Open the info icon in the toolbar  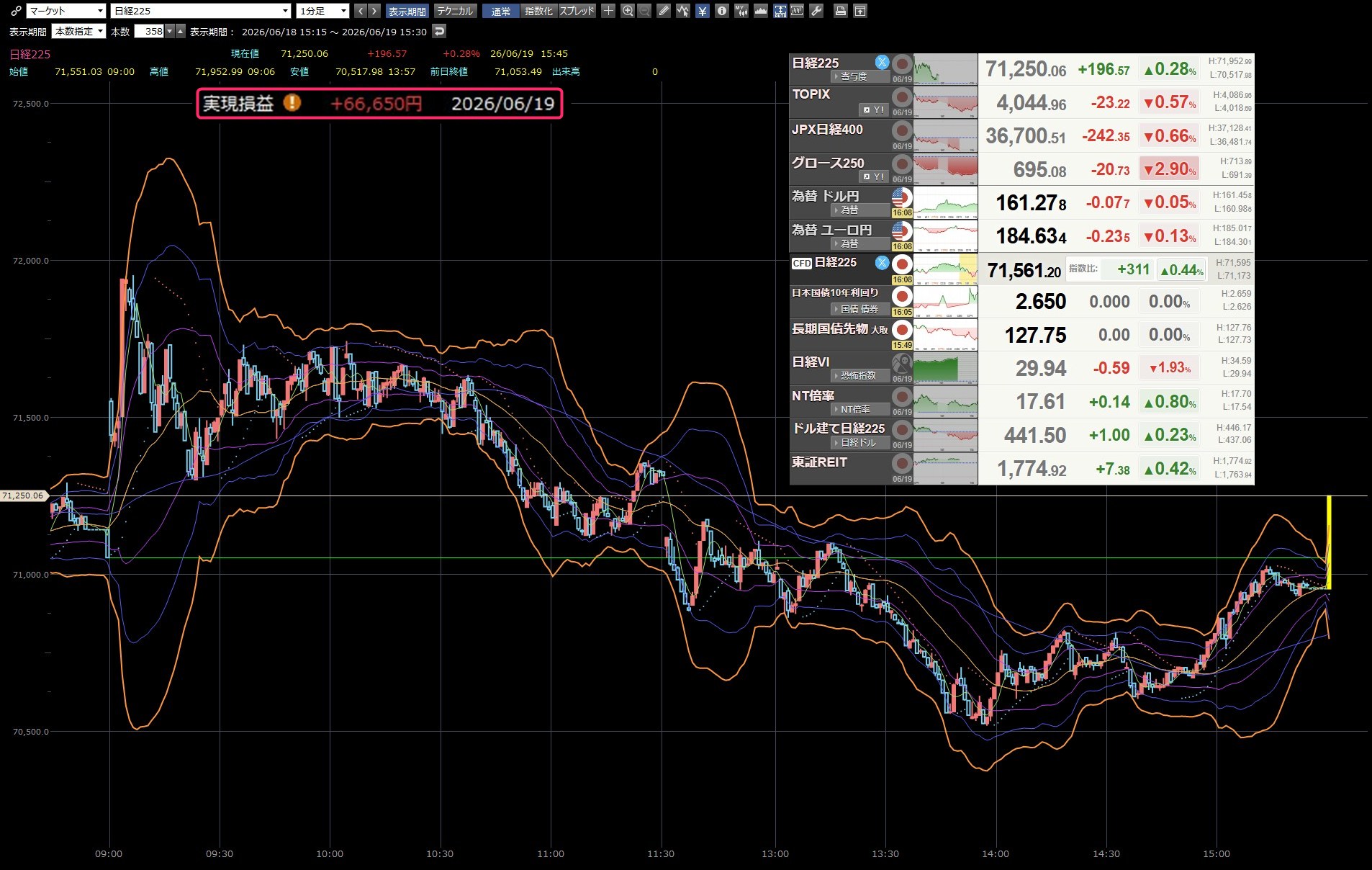pos(721,11)
